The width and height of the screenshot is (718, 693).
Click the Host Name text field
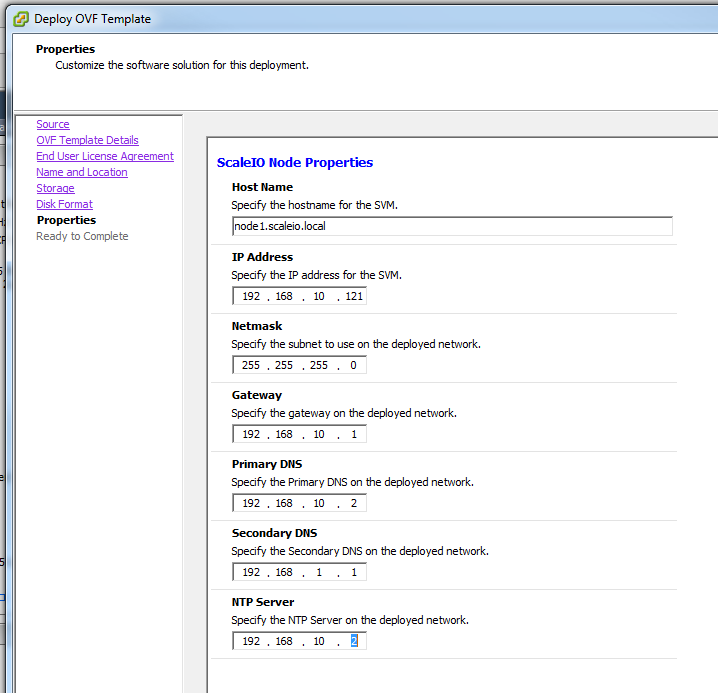point(452,226)
